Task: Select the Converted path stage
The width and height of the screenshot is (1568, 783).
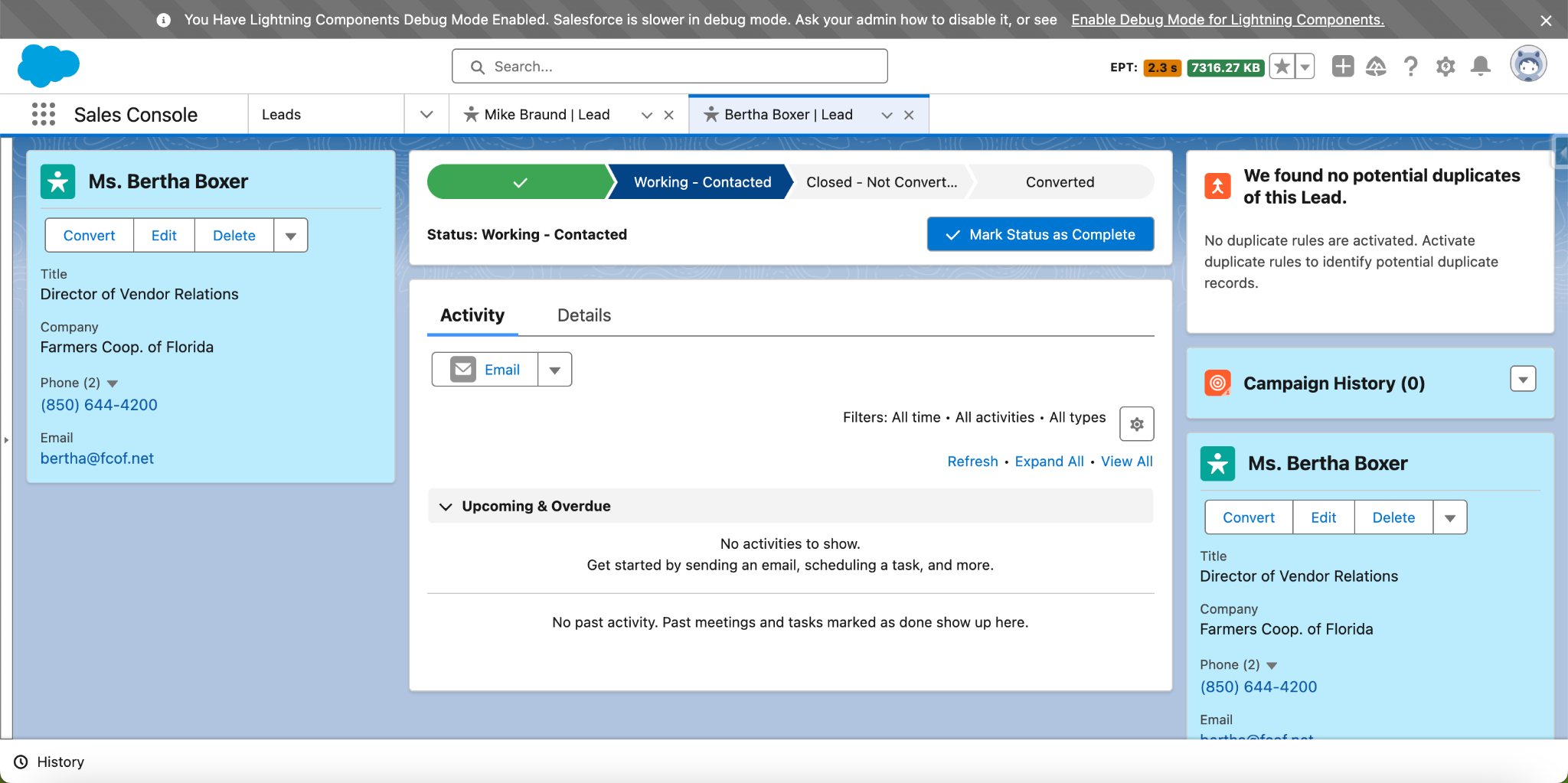Action: (x=1060, y=182)
